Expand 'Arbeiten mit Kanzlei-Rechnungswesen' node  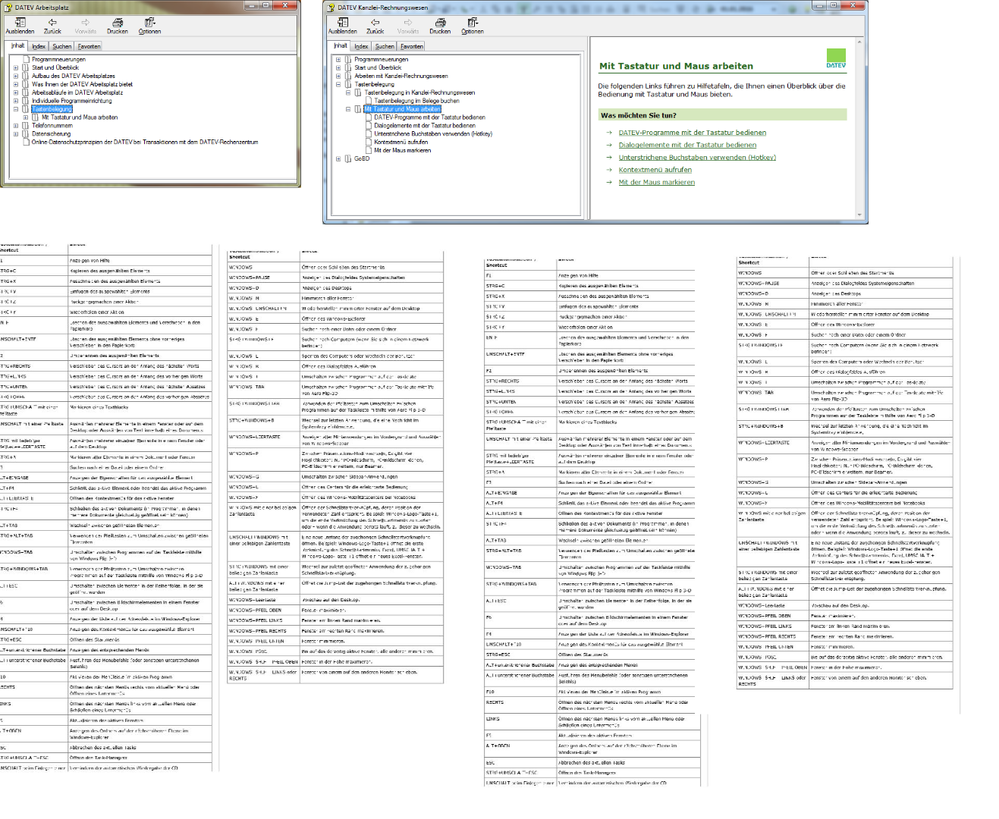point(338,76)
